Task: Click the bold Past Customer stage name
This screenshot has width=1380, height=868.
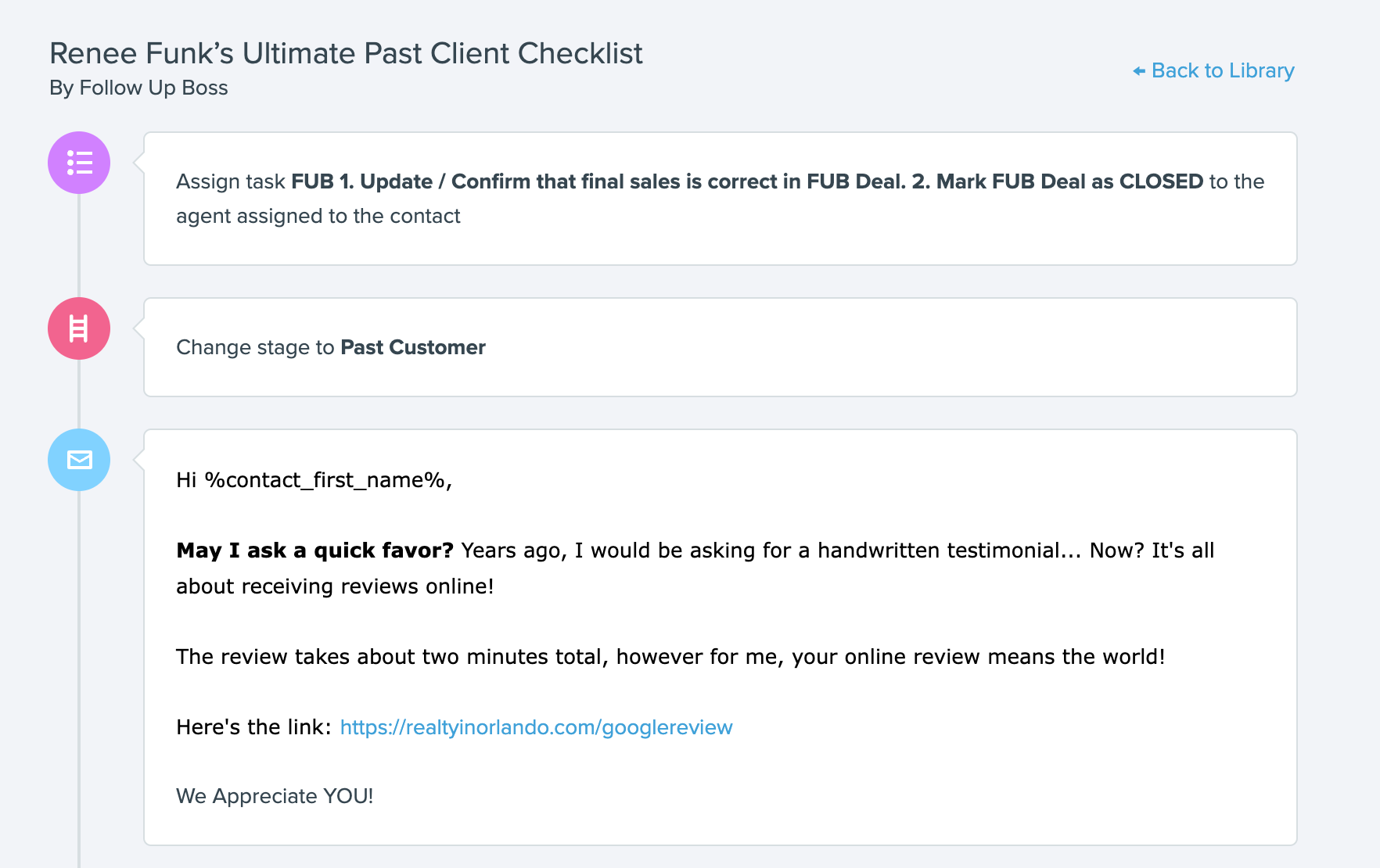Action: coord(413,347)
